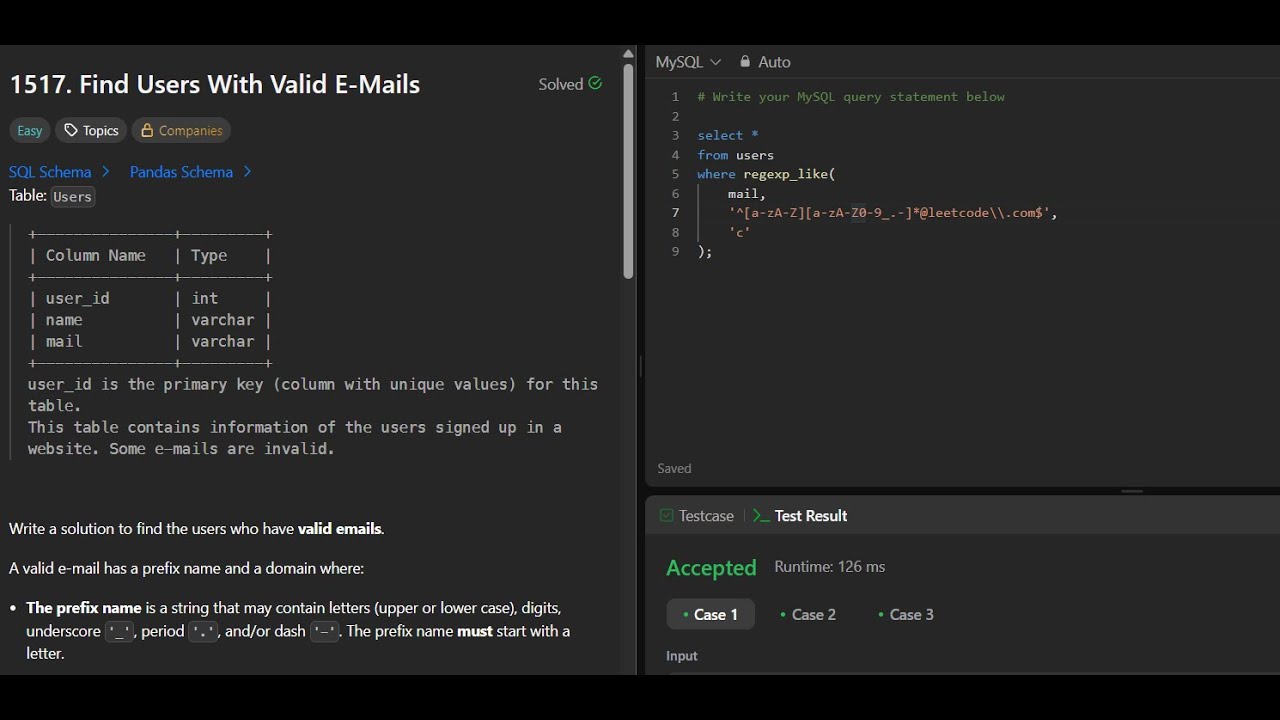The width and height of the screenshot is (1280, 720).
Task: Click the 'c' string on line 8
Action: pos(740,232)
